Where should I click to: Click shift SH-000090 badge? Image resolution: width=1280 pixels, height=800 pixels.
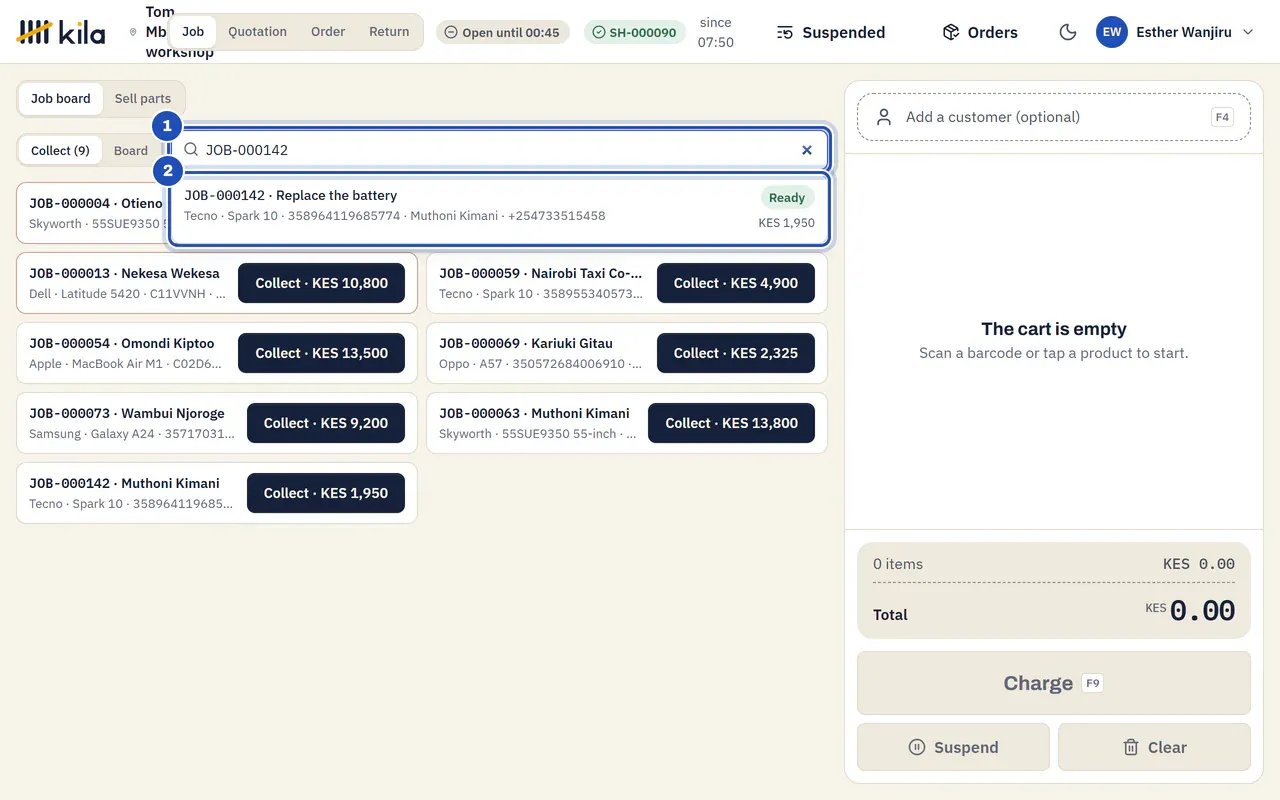[635, 32]
